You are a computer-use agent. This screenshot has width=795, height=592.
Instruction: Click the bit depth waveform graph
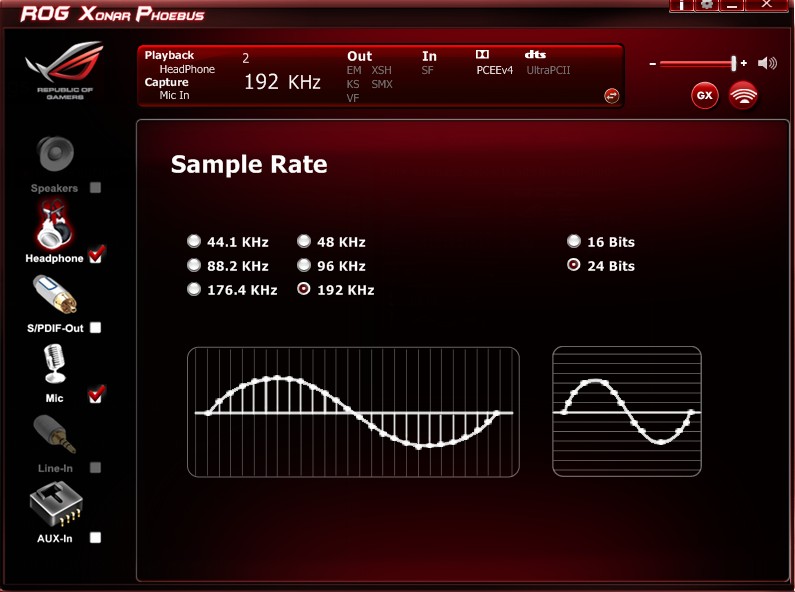click(627, 412)
